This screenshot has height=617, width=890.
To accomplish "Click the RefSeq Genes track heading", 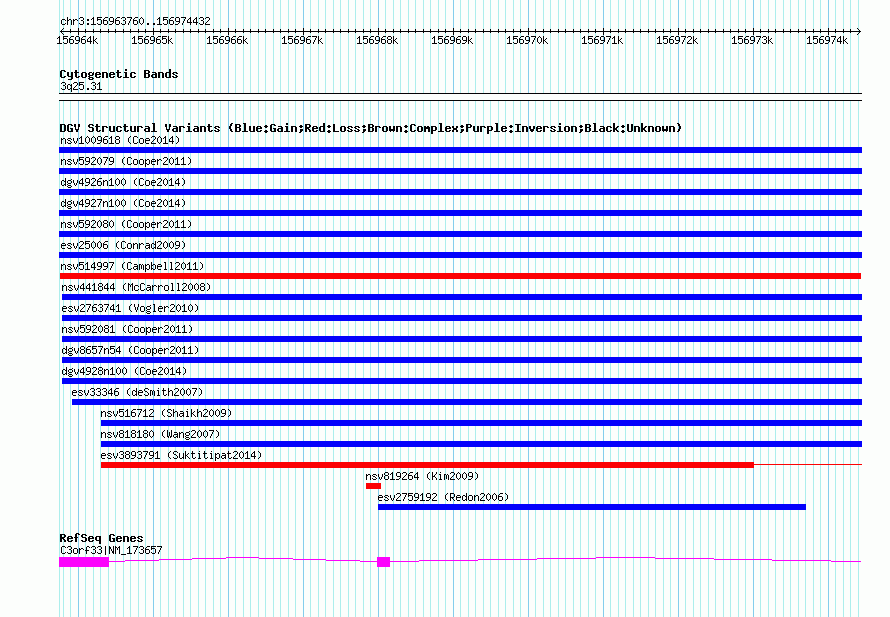I will (101, 538).
